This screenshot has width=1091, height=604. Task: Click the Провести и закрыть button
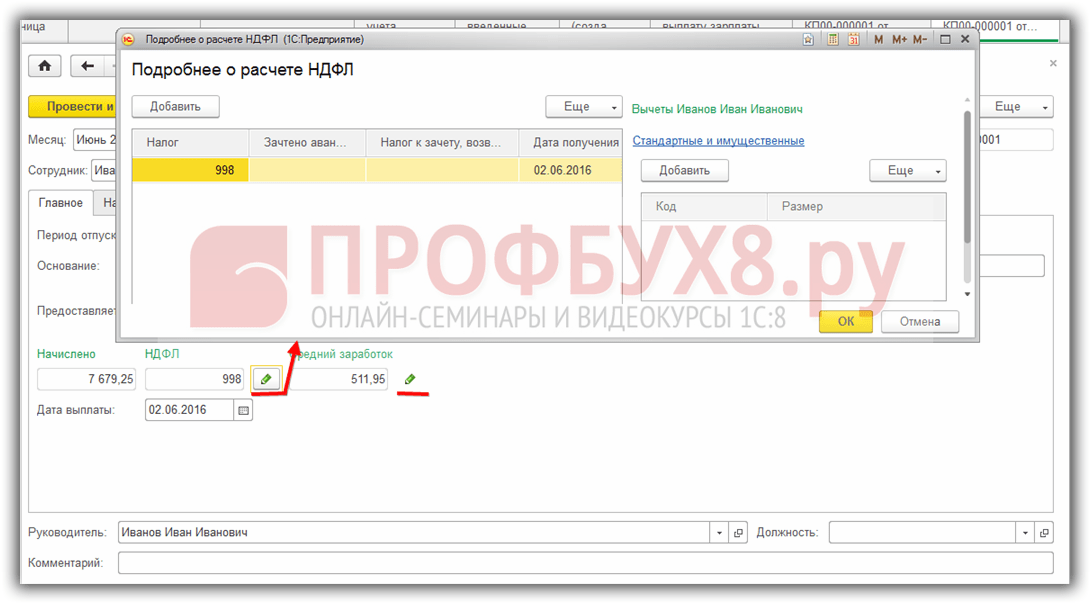click(x=72, y=106)
